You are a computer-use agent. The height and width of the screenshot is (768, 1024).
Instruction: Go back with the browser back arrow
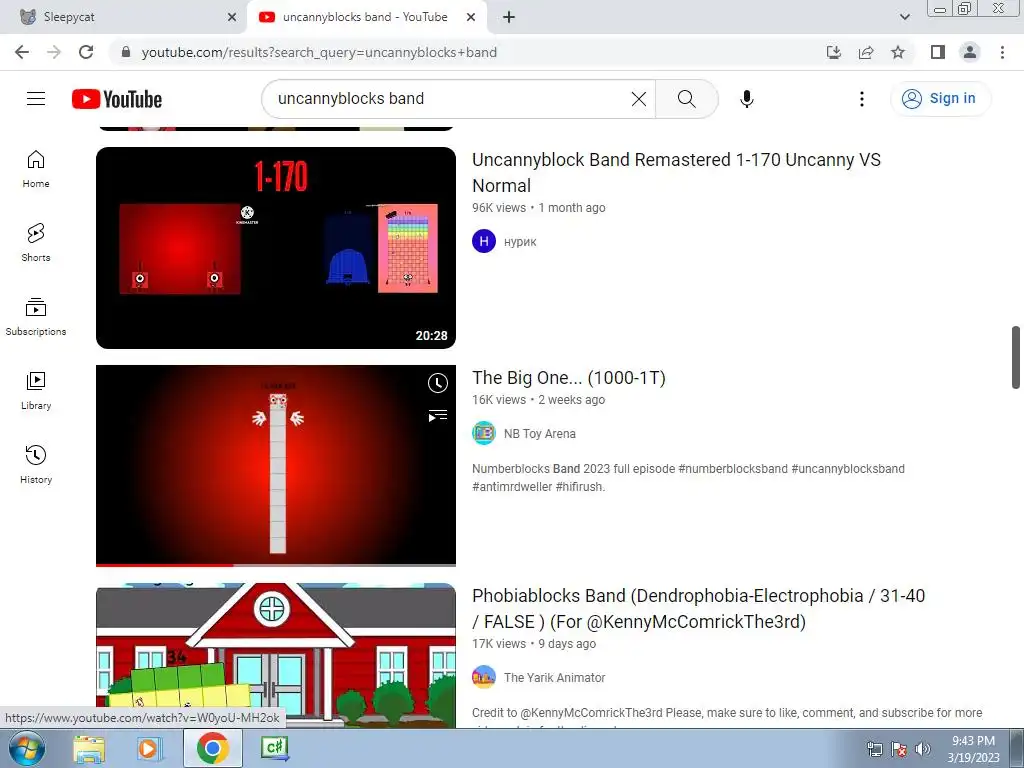(22, 52)
